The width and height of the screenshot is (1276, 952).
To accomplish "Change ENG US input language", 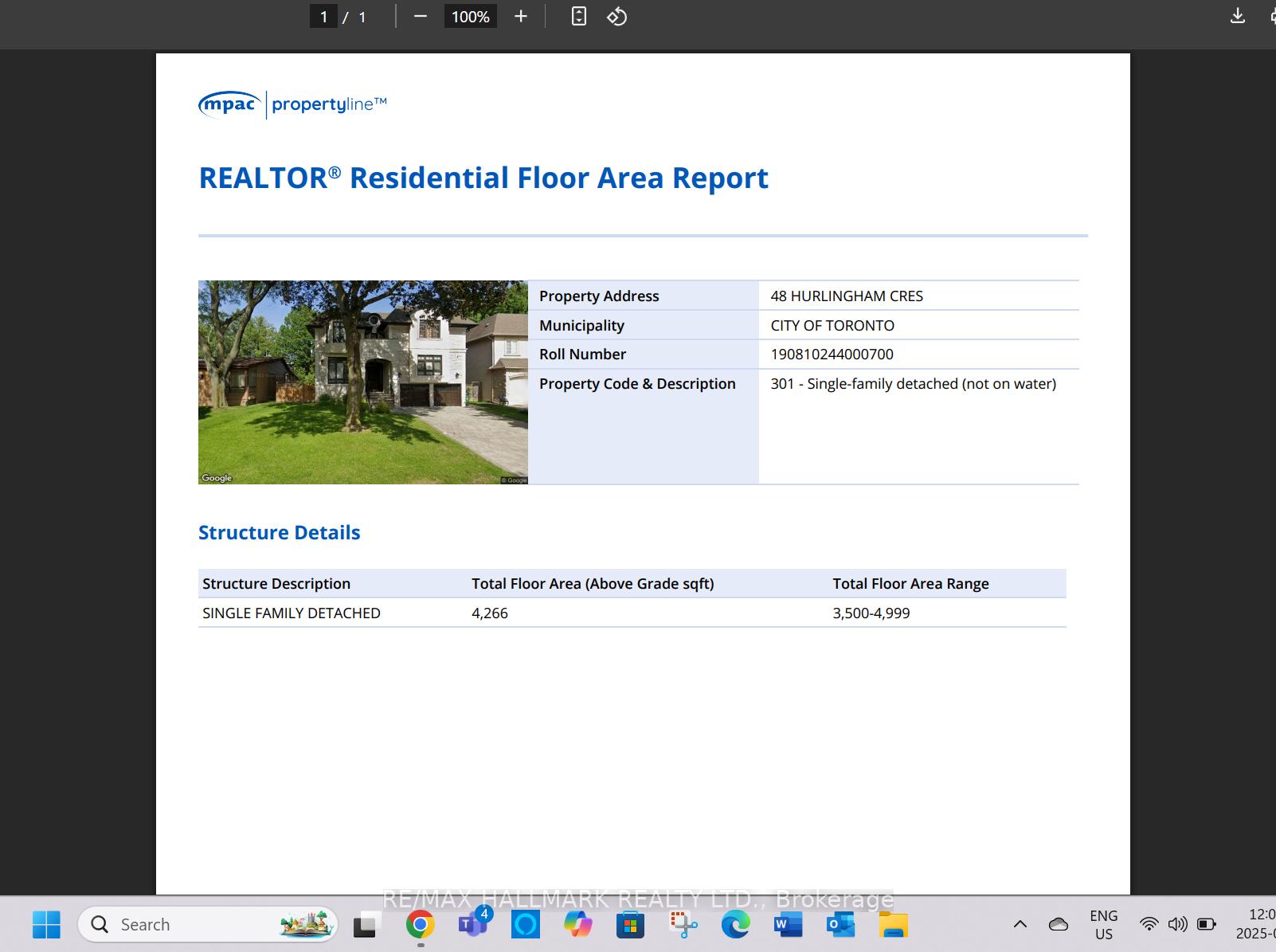I will (1104, 924).
